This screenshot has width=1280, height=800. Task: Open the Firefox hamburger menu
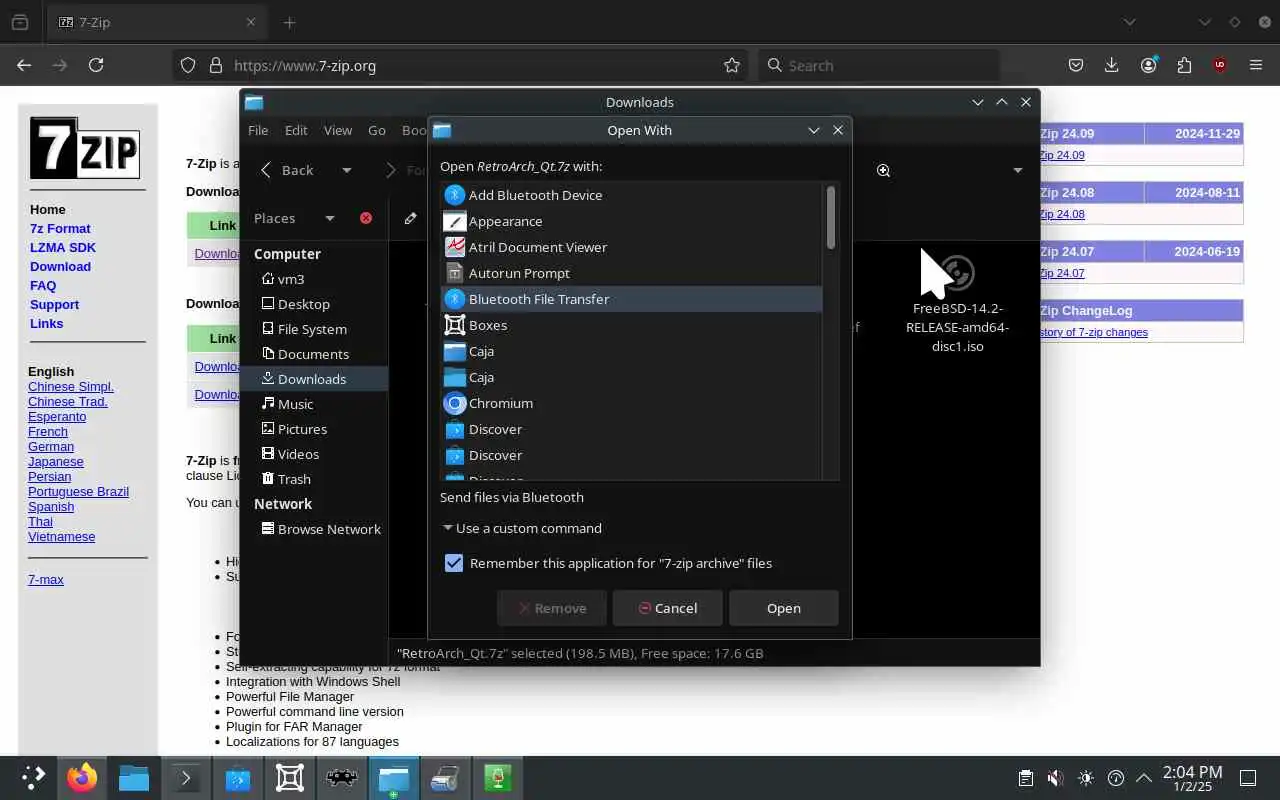1256,65
